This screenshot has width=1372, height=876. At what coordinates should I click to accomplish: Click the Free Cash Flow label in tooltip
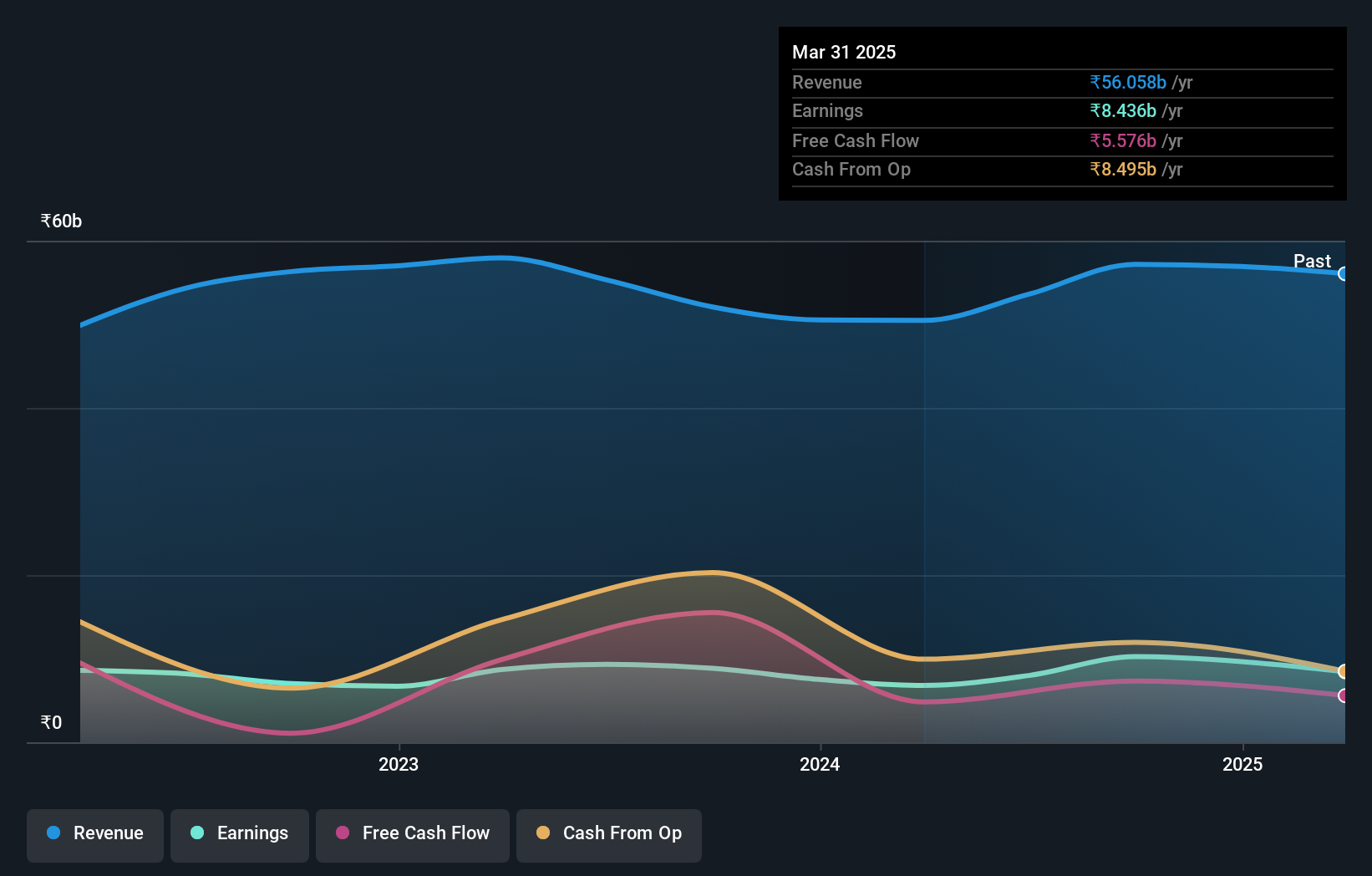click(x=856, y=140)
